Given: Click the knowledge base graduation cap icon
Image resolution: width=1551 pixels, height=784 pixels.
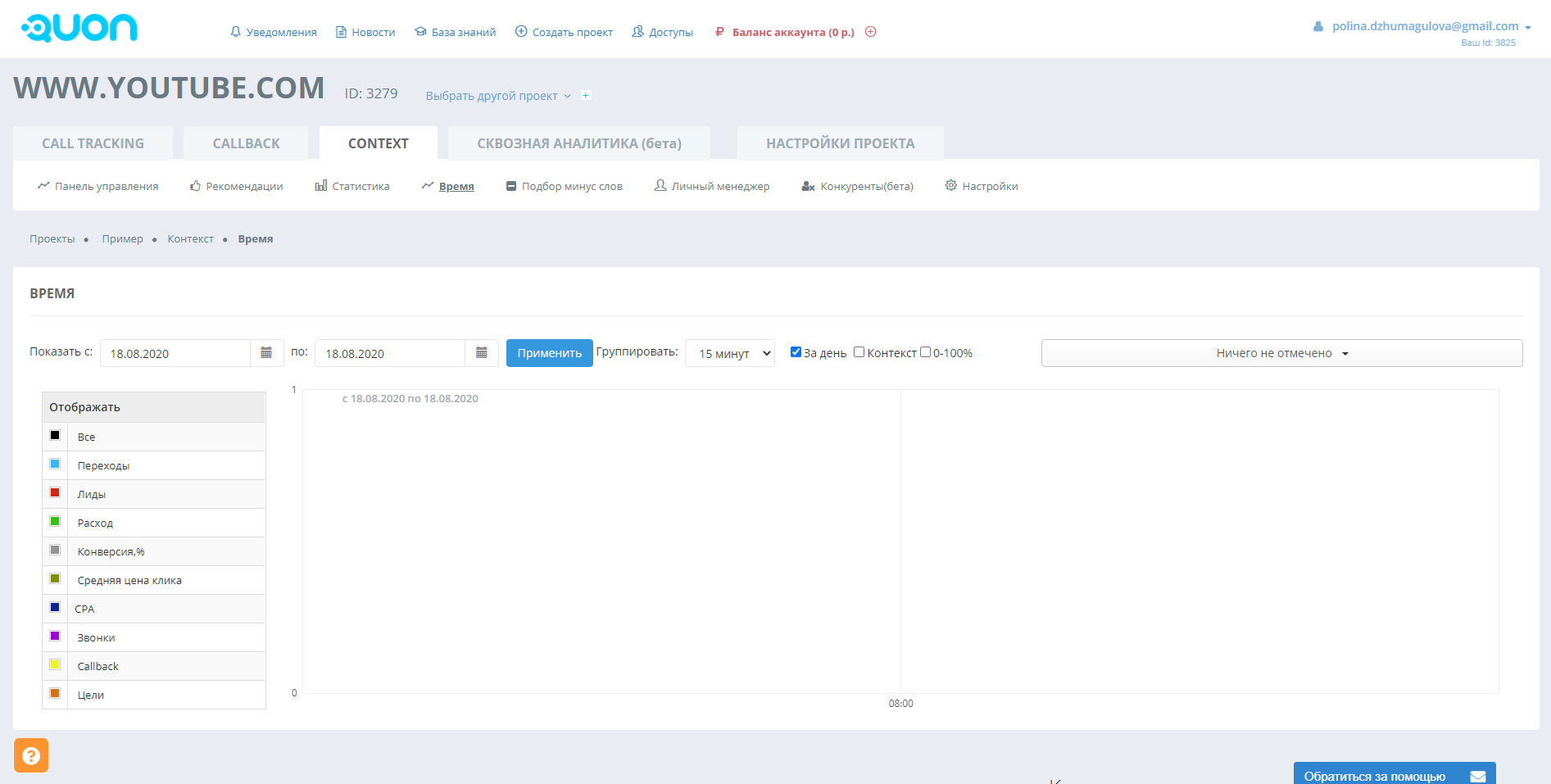Looking at the screenshot, I should pos(420,32).
